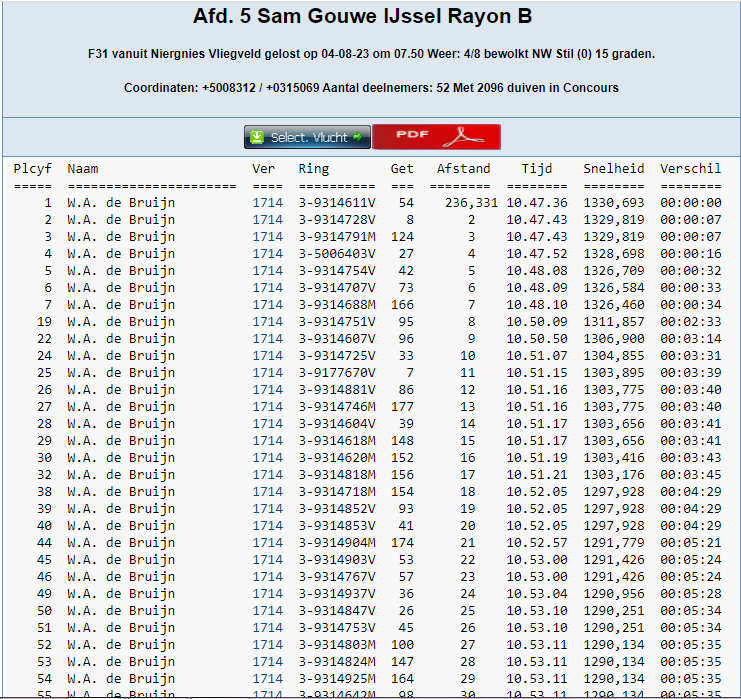Click the difference value 00:00:16
This screenshot has width=741, height=699.
690,254
